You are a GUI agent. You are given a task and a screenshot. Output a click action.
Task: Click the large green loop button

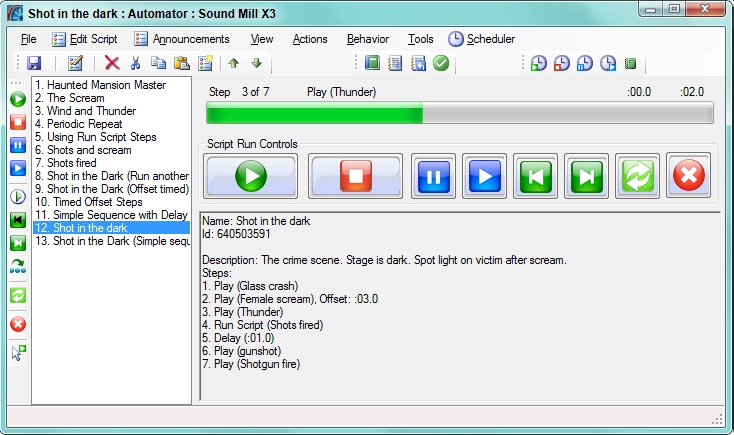638,176
